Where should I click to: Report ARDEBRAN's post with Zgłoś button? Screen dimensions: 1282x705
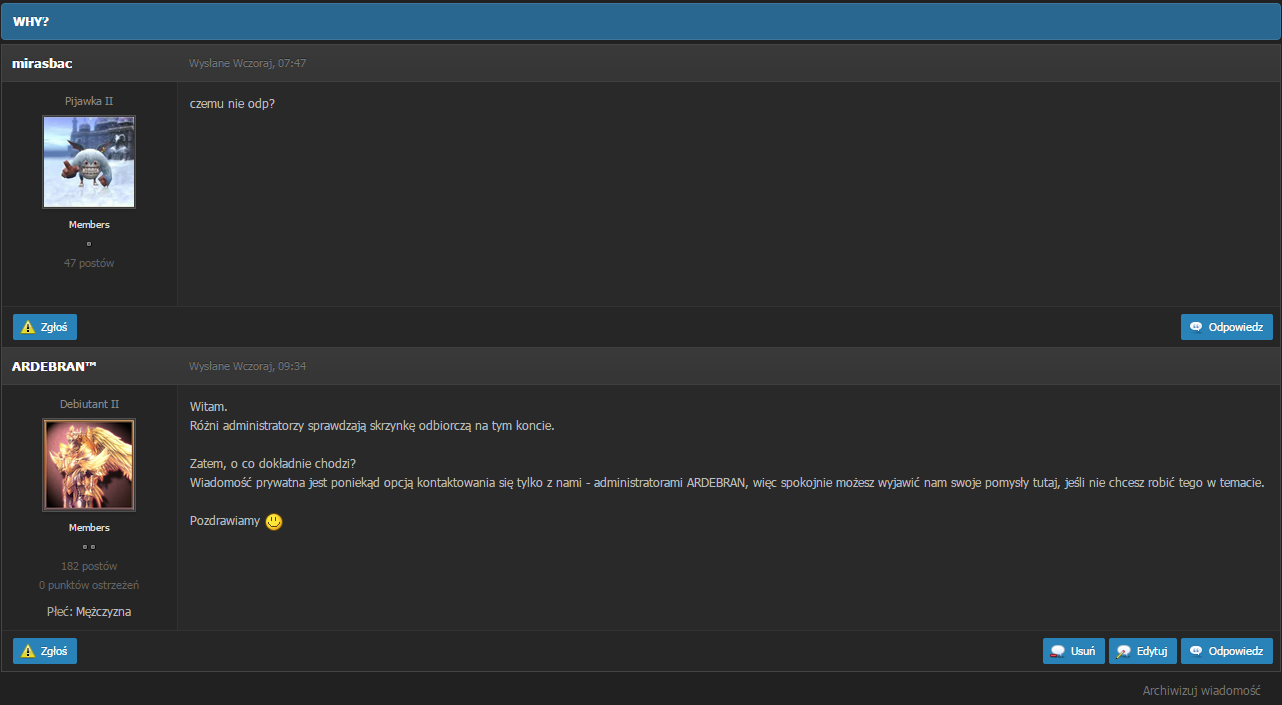pos(45,651)
